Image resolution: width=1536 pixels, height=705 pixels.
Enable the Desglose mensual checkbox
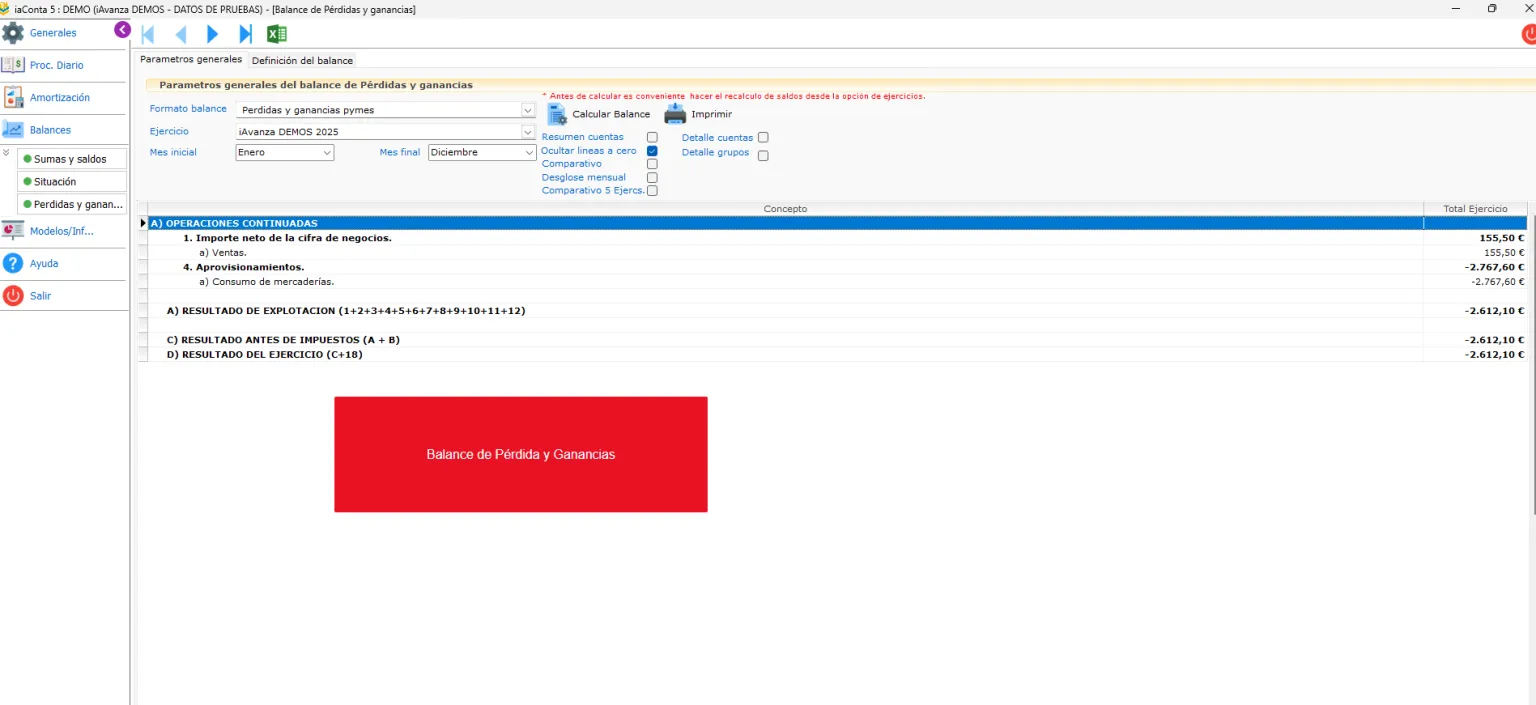click(652, 178)
